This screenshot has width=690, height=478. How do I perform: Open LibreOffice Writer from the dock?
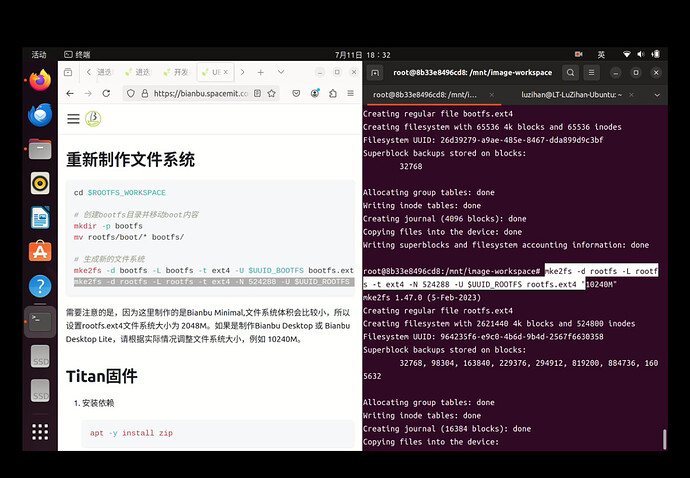[x=40, y=217]
